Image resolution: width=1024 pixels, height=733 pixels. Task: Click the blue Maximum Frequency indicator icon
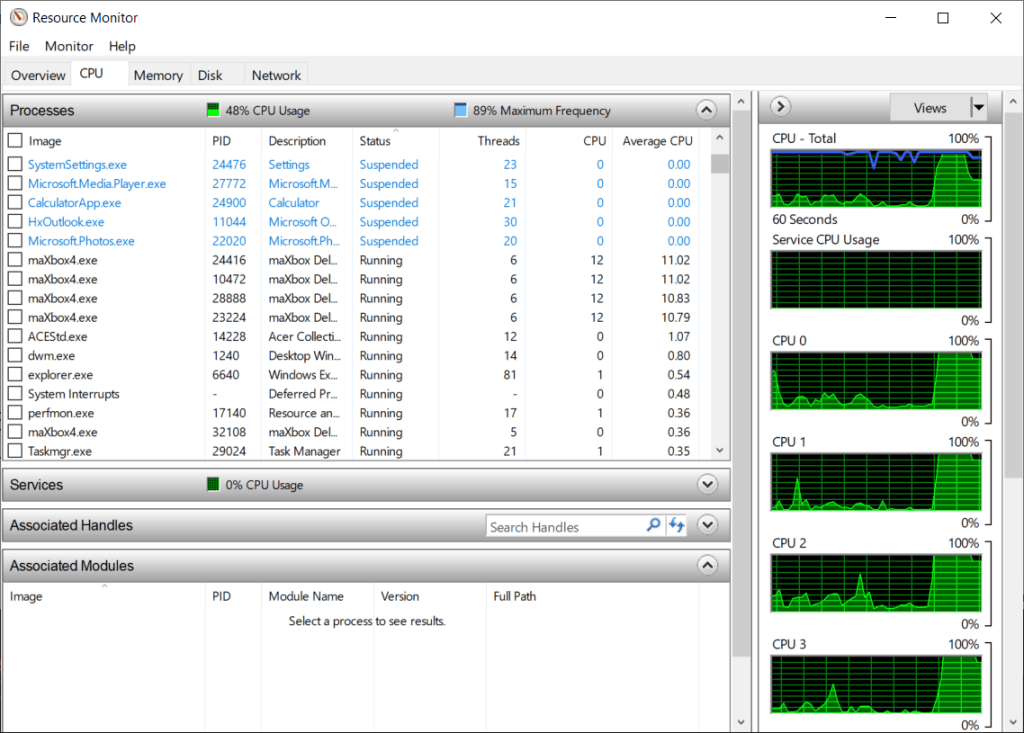460,110
